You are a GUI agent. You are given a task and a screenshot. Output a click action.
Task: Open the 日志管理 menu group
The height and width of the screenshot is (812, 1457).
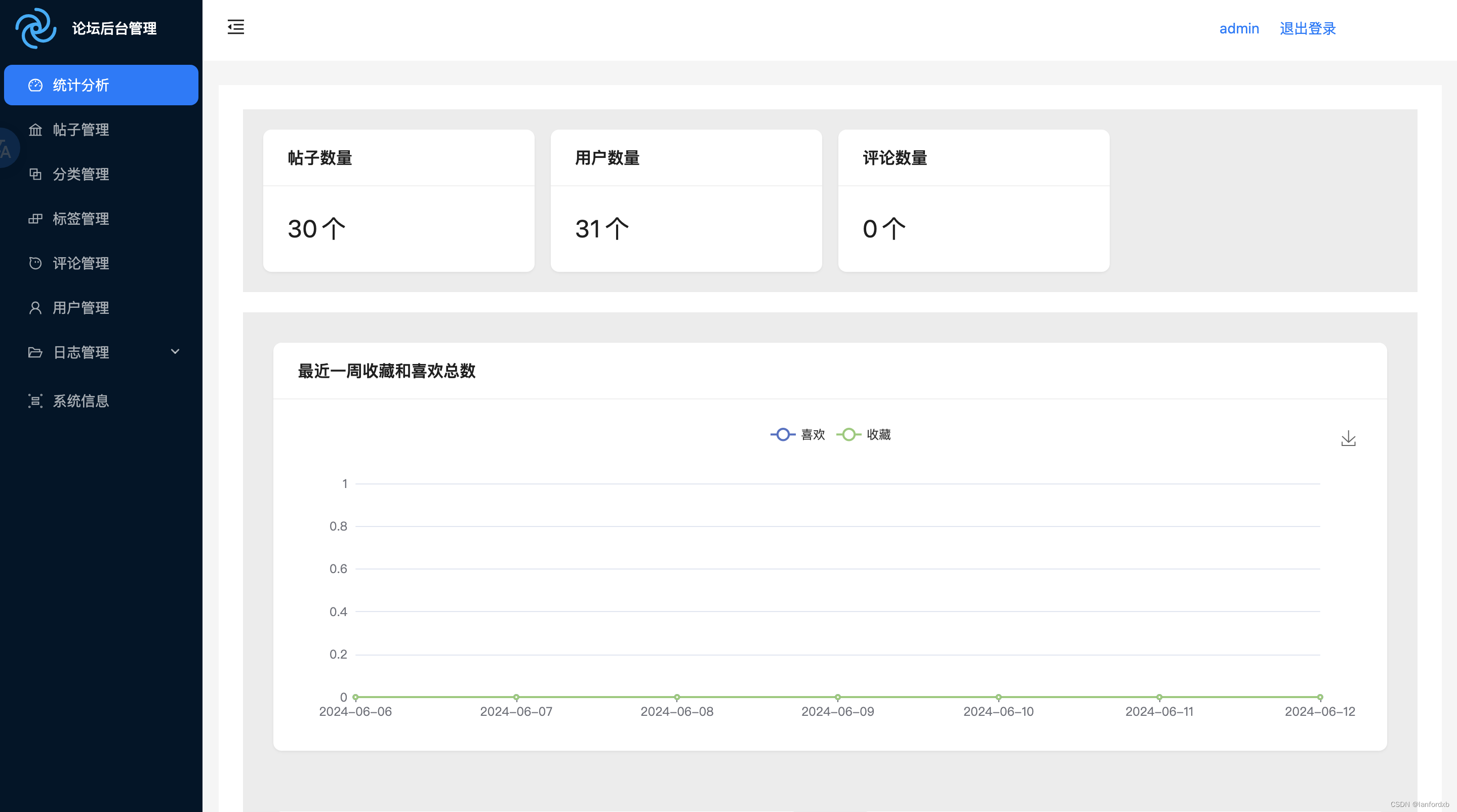pos(81,352)
